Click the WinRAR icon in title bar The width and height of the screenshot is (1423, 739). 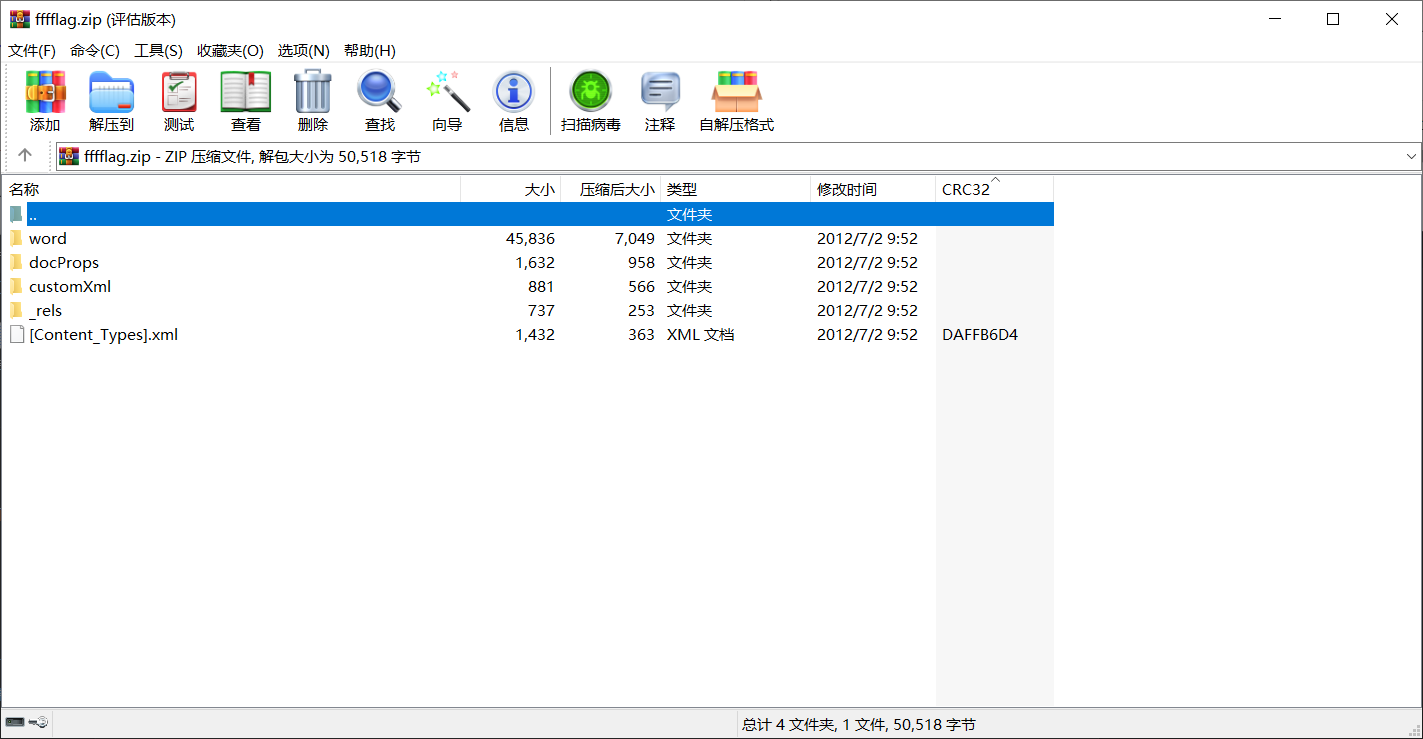click(x=19, y=19)
